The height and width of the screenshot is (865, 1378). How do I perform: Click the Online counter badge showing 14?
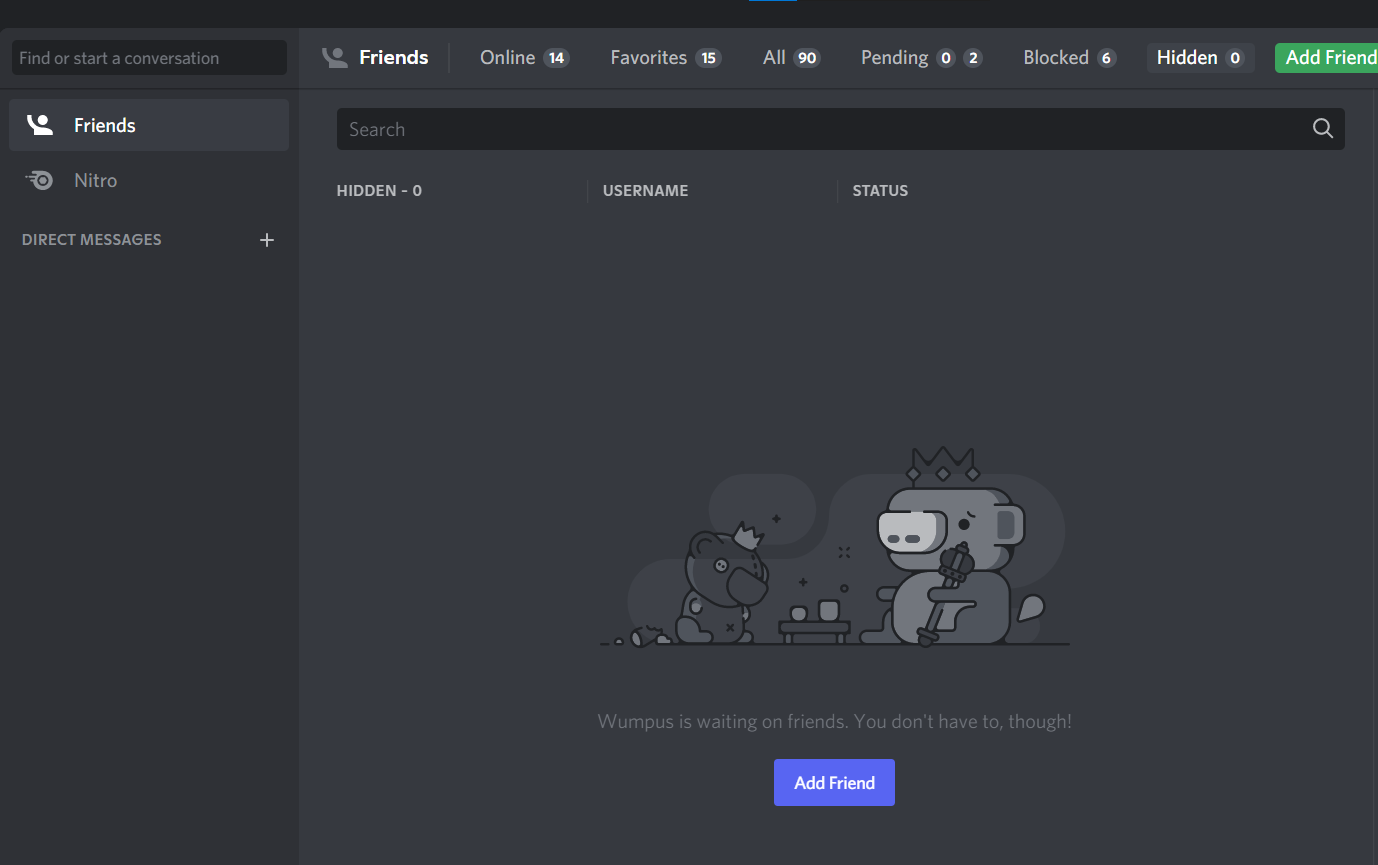tap(554, 57)
